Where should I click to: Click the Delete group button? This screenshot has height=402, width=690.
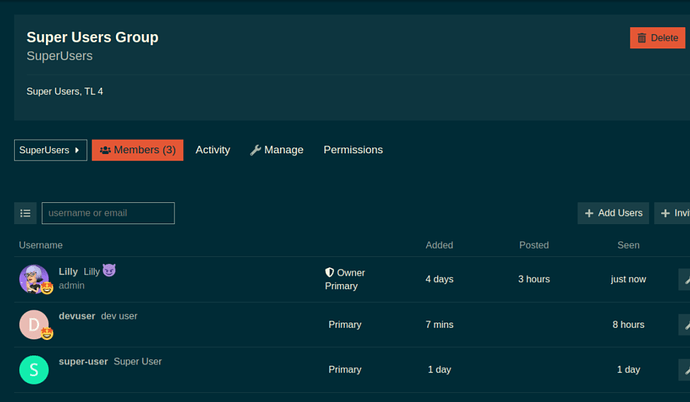point(657,38)
